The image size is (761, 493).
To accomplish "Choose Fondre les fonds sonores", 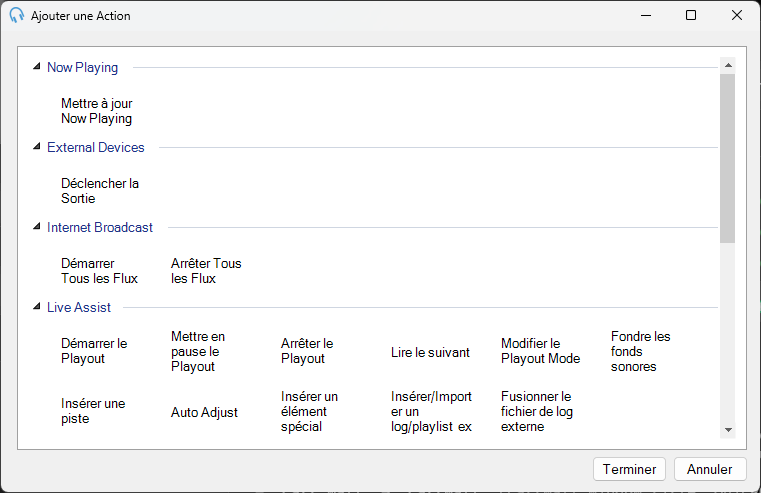I will [x=640, y=351].
